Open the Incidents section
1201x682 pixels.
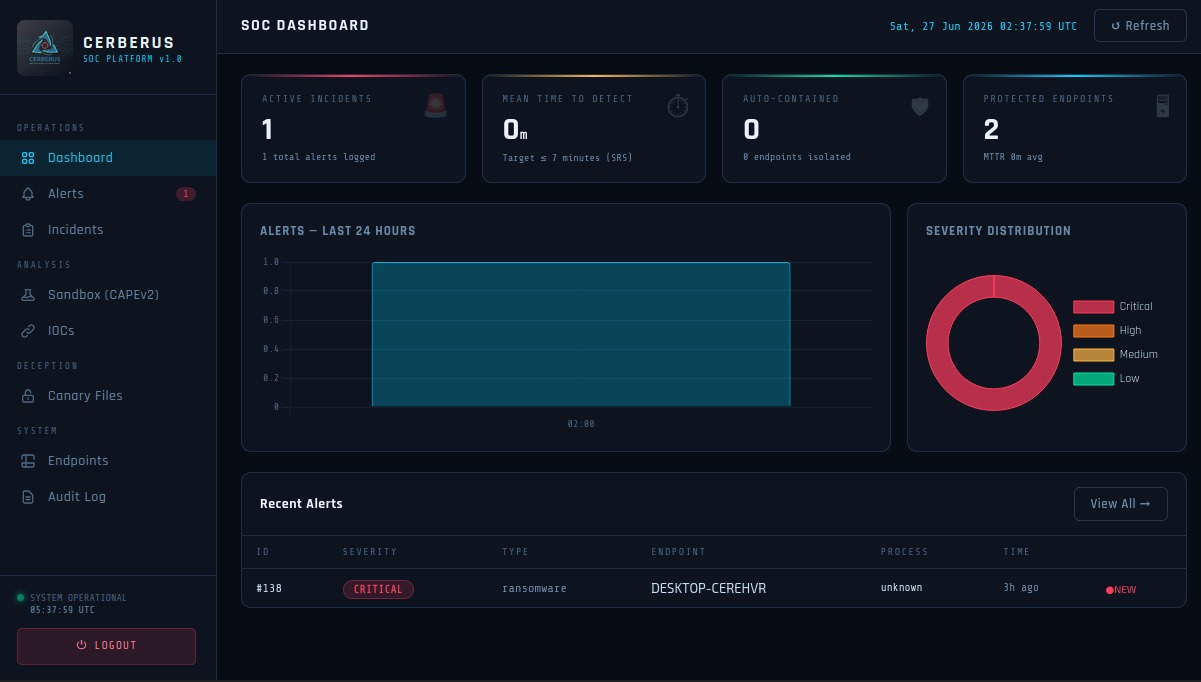pyautogui.click(x=108, y=230)
